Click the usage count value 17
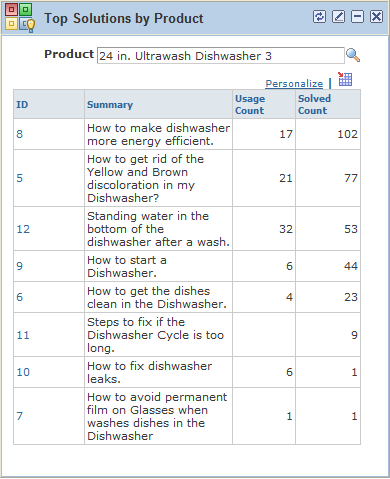The height and width of the screenshot is (479, 390). [x=286, y=134]
